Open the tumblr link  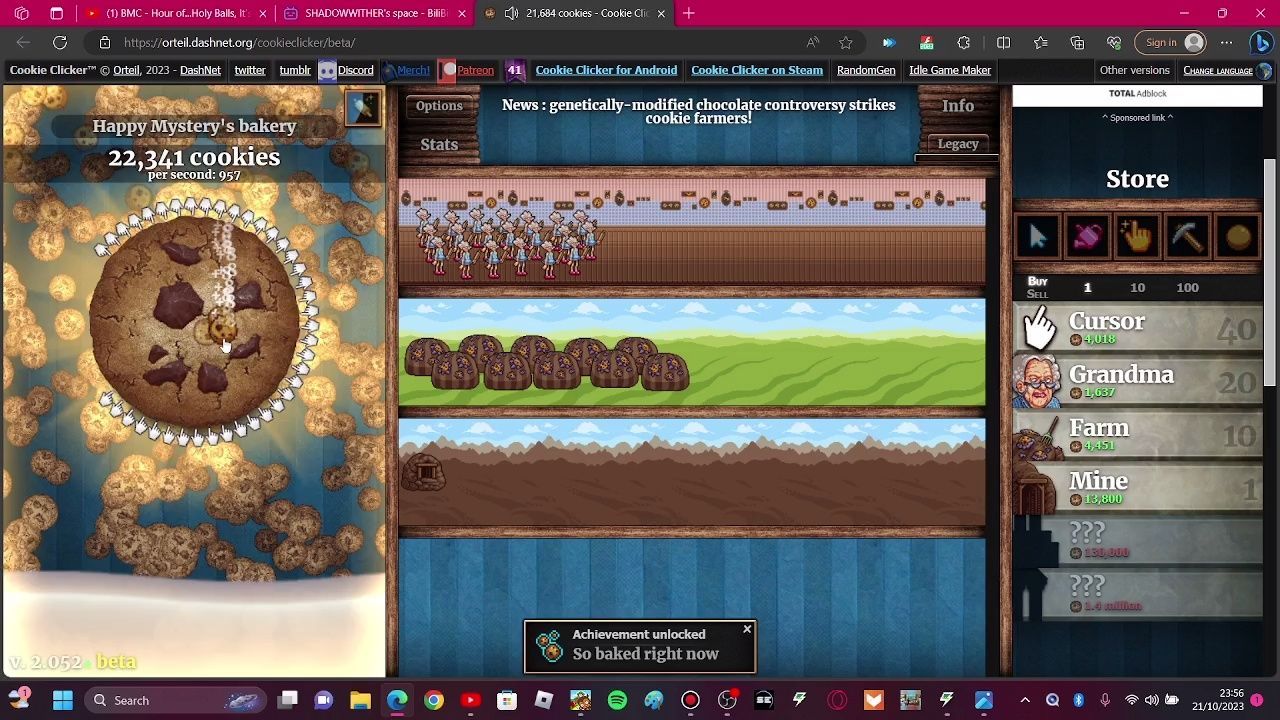click(294, 70)
